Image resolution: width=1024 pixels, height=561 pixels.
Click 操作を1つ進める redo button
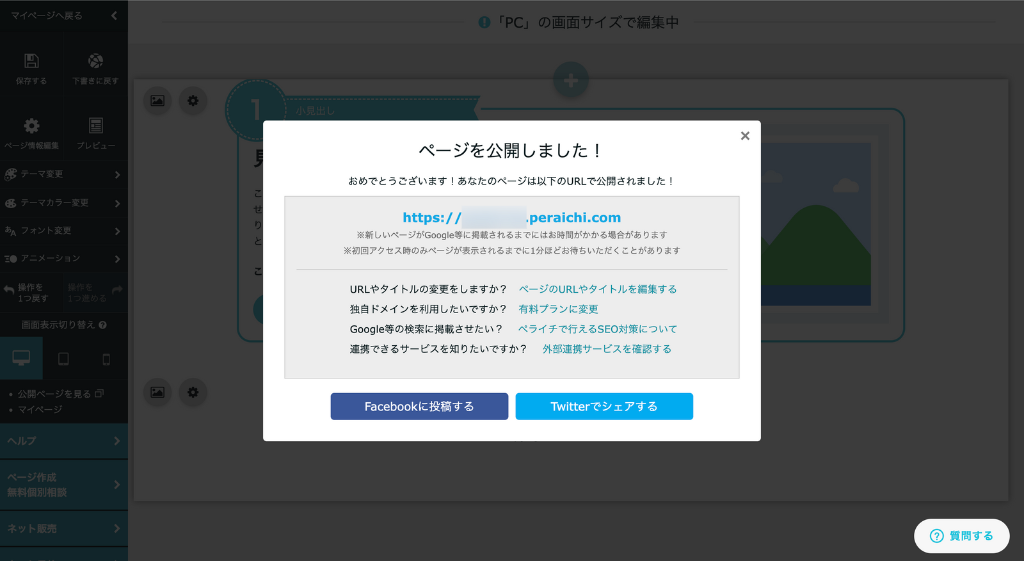95,292
